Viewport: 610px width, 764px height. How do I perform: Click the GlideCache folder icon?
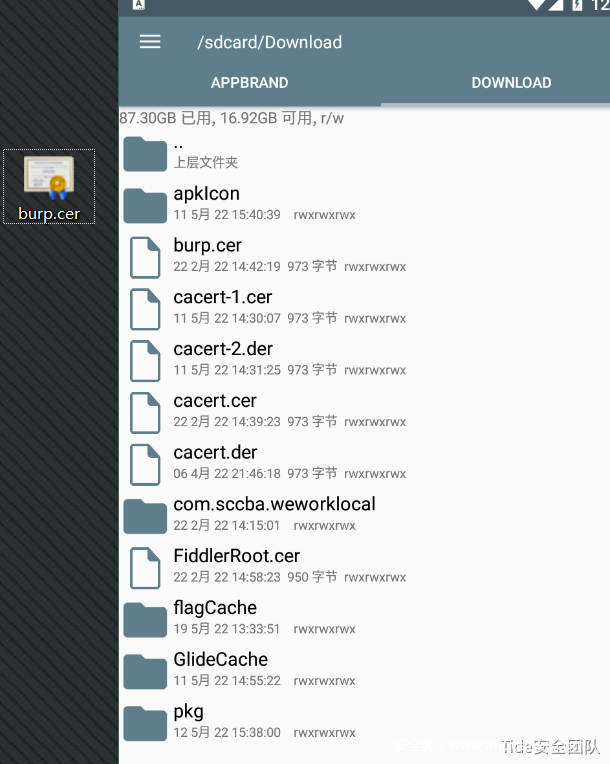145,671
